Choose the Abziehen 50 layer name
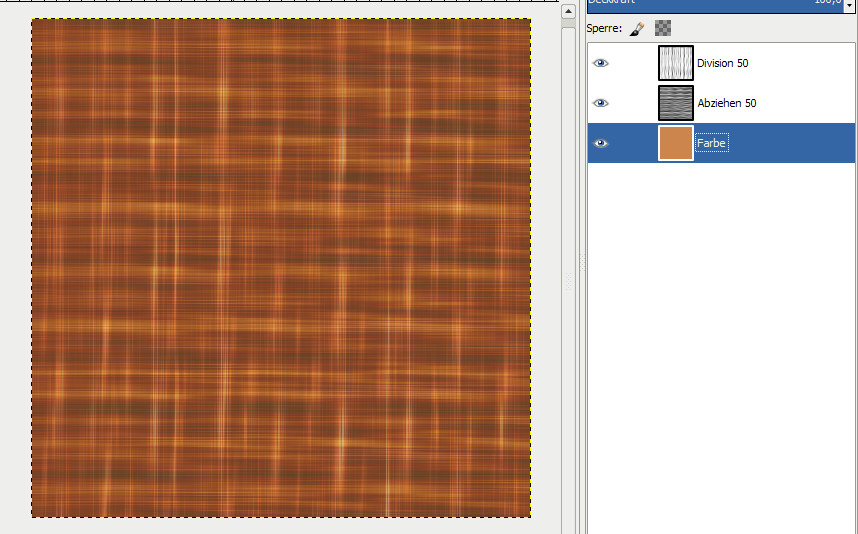This screenshot has height=534, width=858. click(726, 104)
